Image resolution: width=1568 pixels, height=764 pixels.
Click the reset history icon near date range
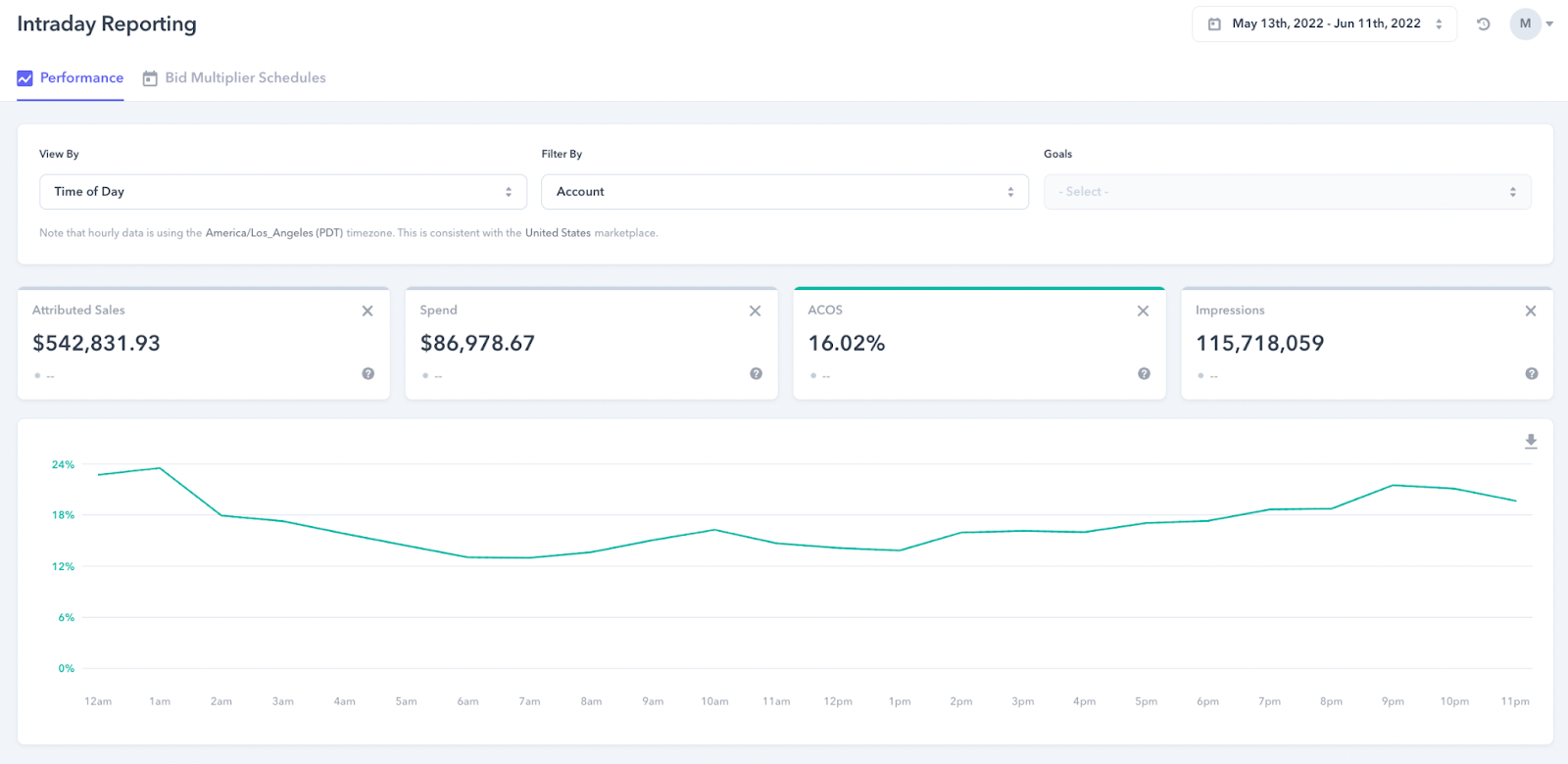(1484, 24)
